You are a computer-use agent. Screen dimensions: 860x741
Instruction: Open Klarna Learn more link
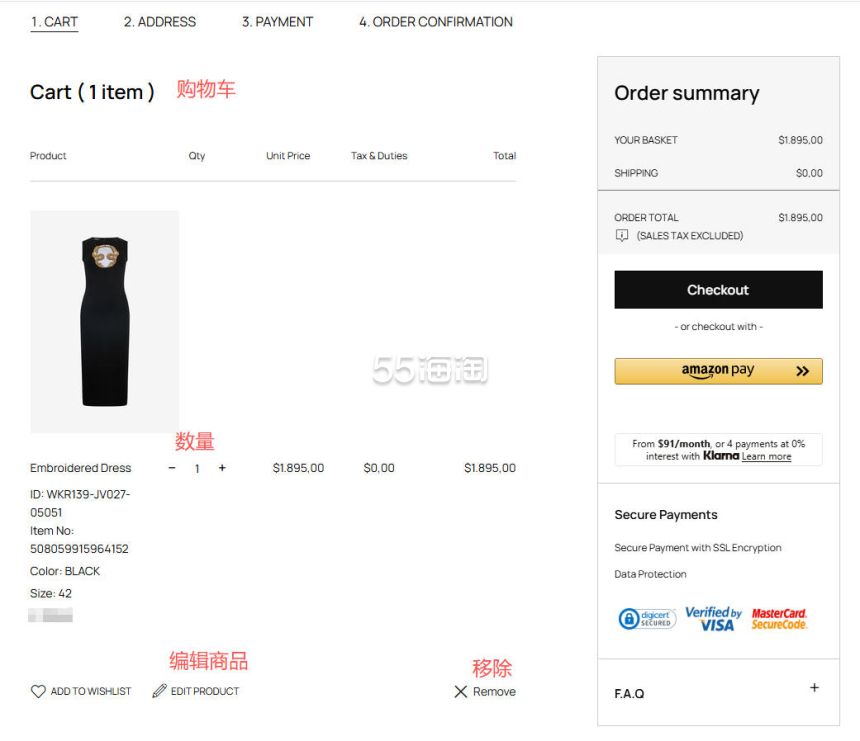click(x=766, y=457)
